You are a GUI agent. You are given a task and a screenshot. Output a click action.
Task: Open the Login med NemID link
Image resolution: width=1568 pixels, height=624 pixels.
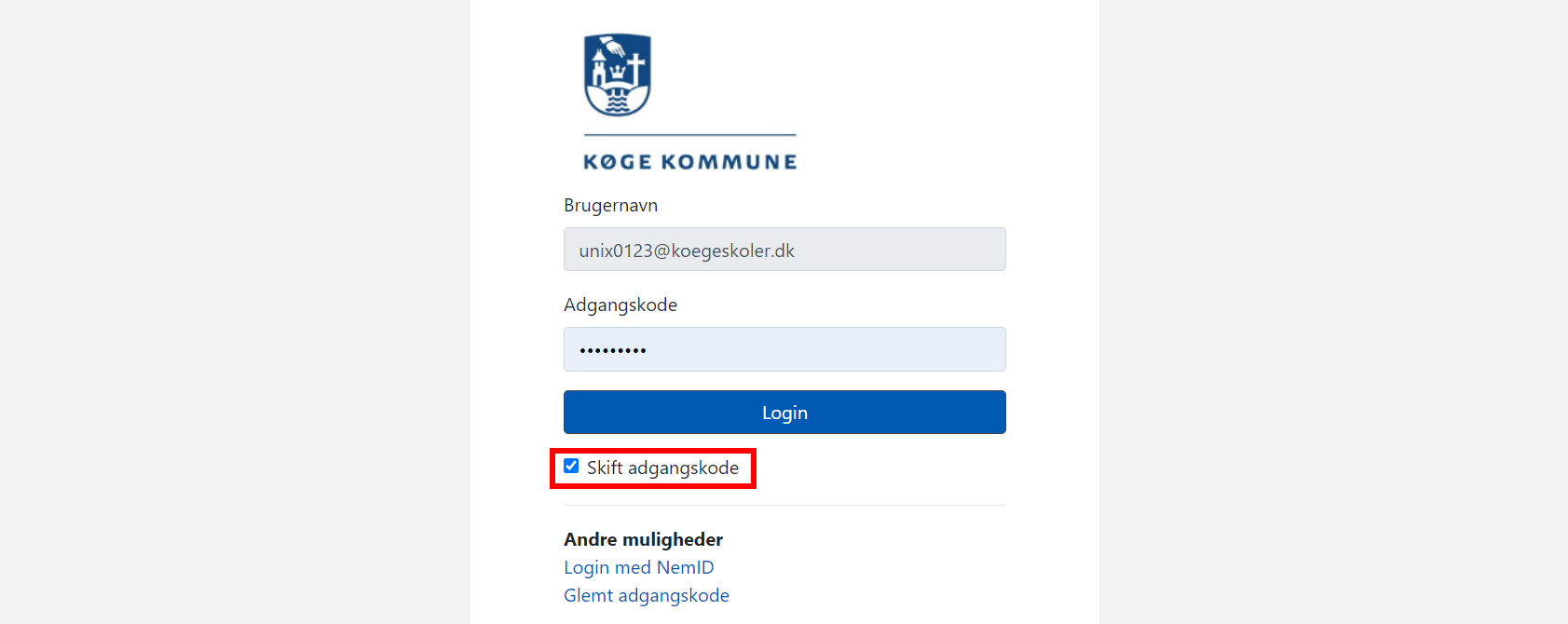pyautogui.click(x=638, y=567)
